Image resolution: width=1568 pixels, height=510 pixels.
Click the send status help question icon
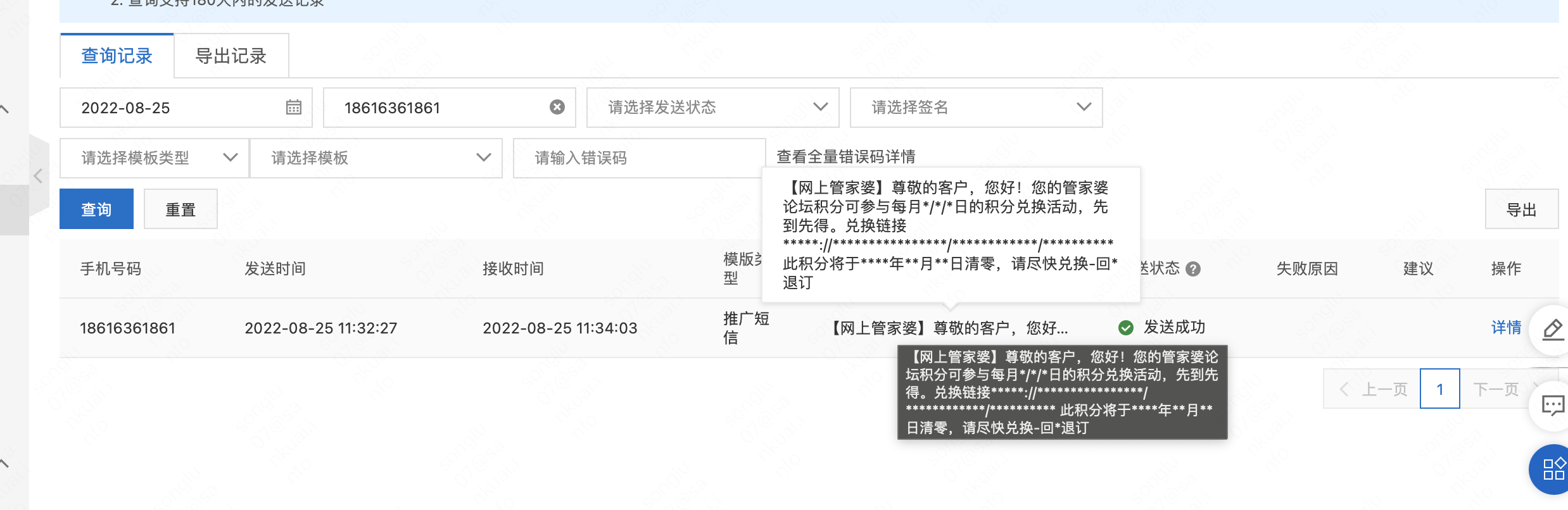point(1193,269)
